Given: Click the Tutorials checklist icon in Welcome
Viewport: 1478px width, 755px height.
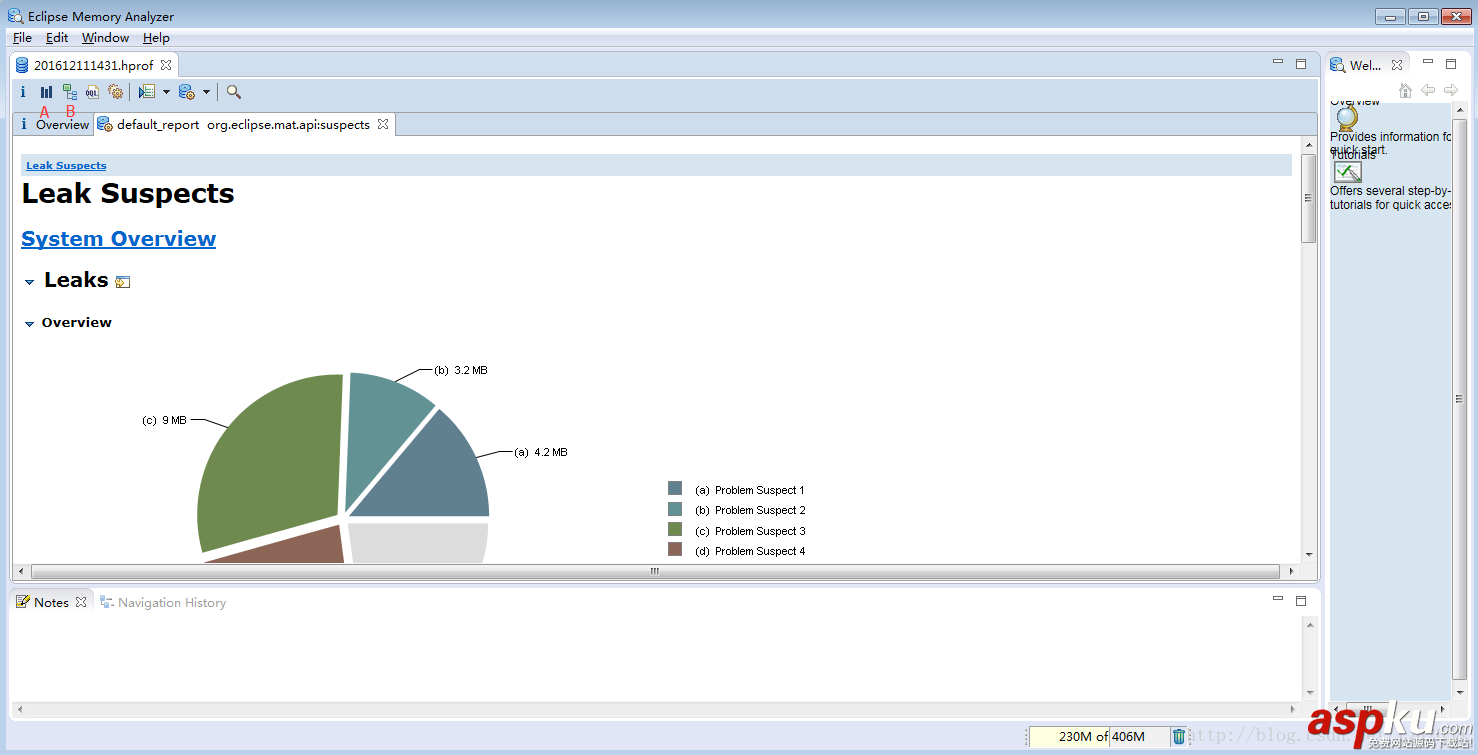Looking at the screenshot, I should click(1347, 172).
